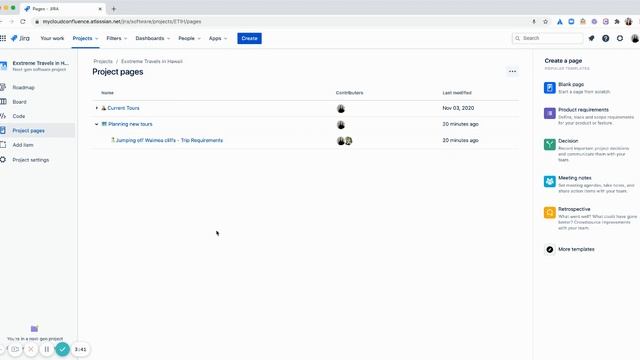Click the Project pages sidebar icon
The height and width of the screenshot is (360, 640).
(x=3, y=131)
